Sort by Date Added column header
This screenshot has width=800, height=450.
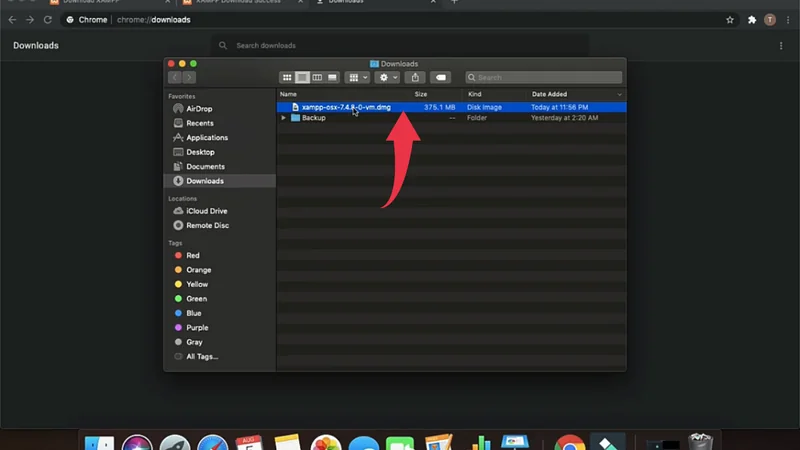point(550,94)
